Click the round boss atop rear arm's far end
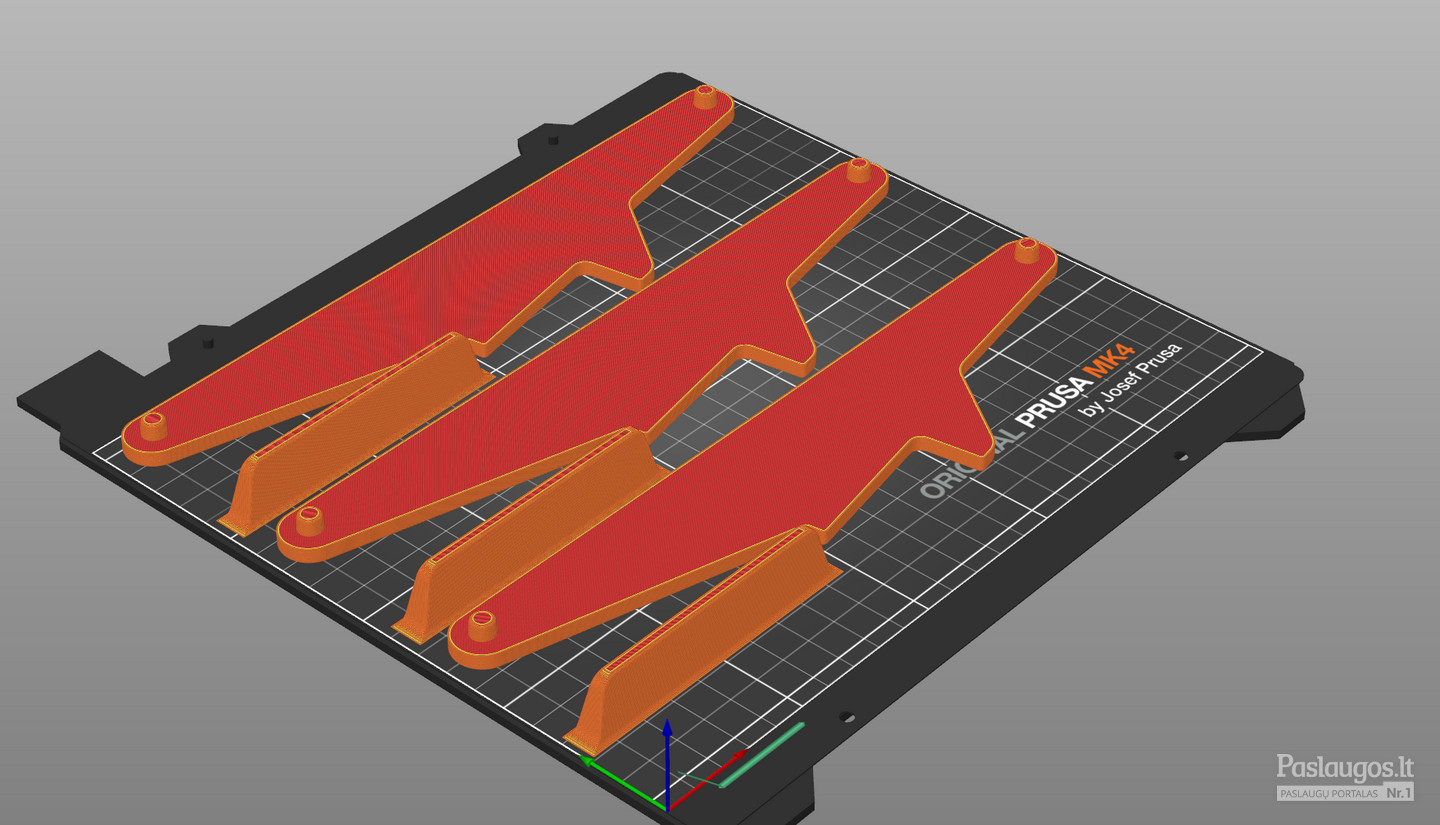This screenshot has width=1440, height=825. click(x=706, y=98)
